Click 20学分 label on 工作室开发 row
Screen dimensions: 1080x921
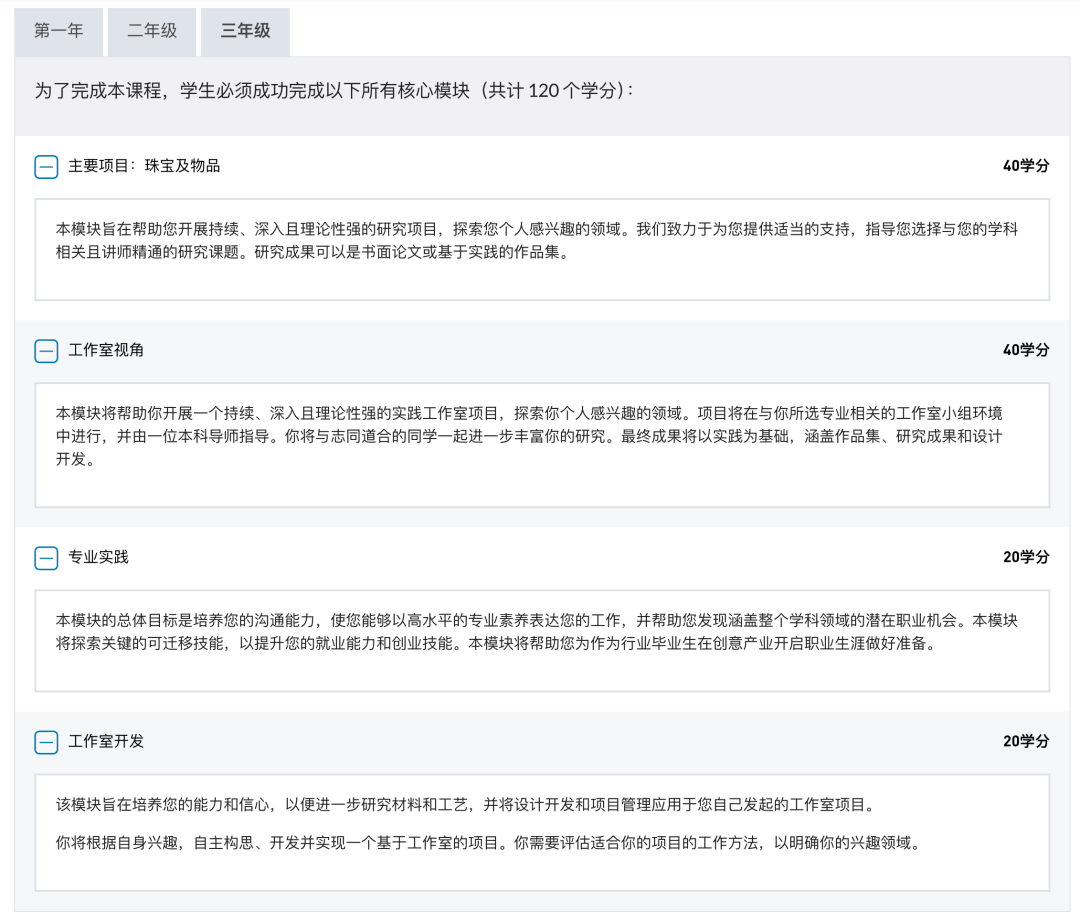pyautogui.click(x=1025, y=741)
